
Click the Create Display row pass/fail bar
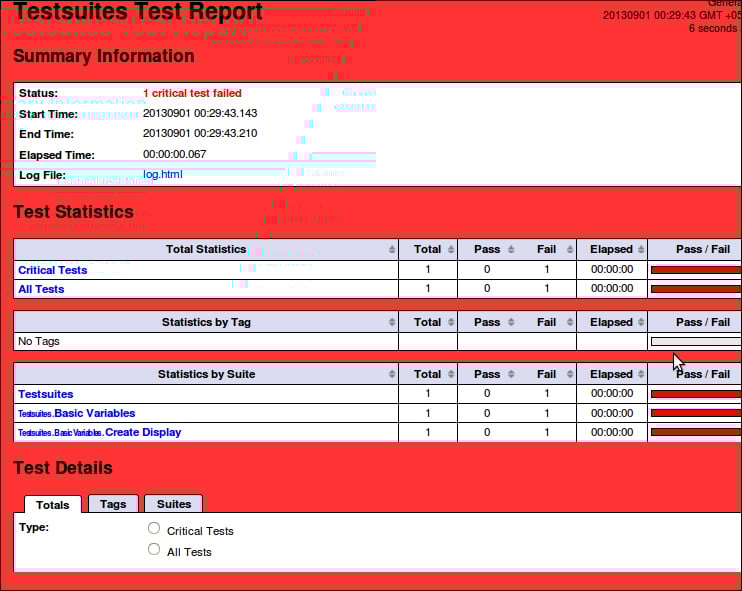click(x=696, y=432)
